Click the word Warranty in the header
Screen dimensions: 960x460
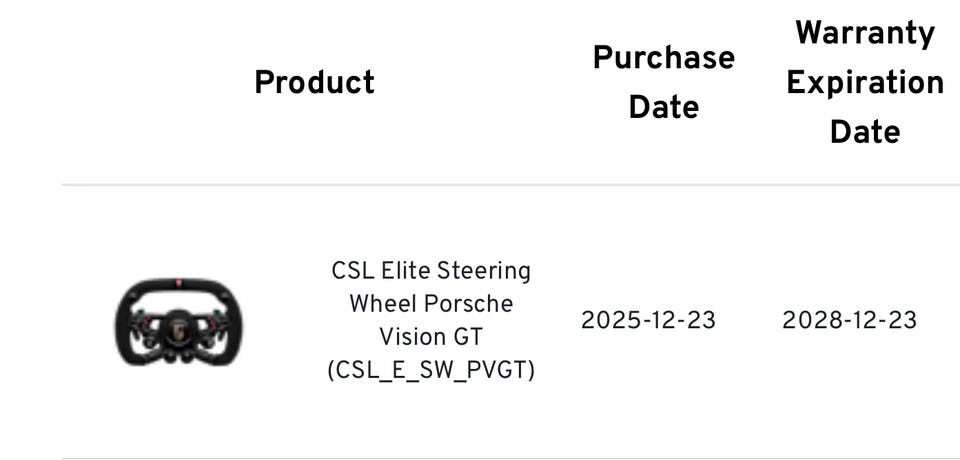tap(864, 33)
